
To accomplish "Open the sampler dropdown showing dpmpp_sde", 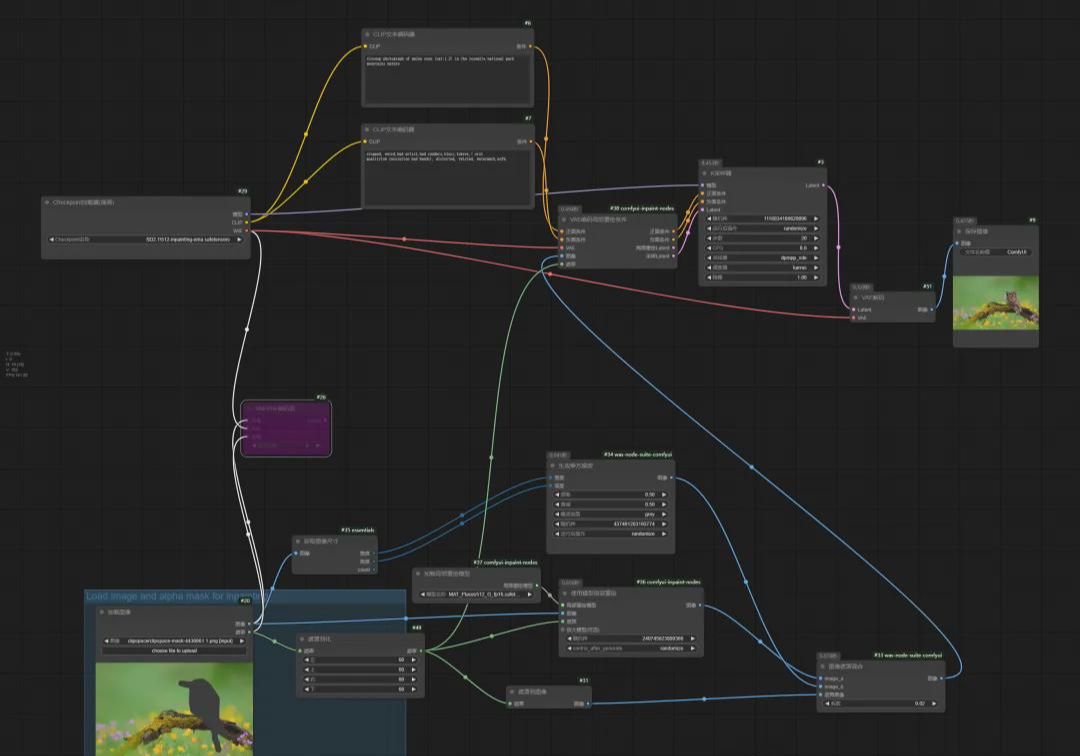I will point(762,258).
